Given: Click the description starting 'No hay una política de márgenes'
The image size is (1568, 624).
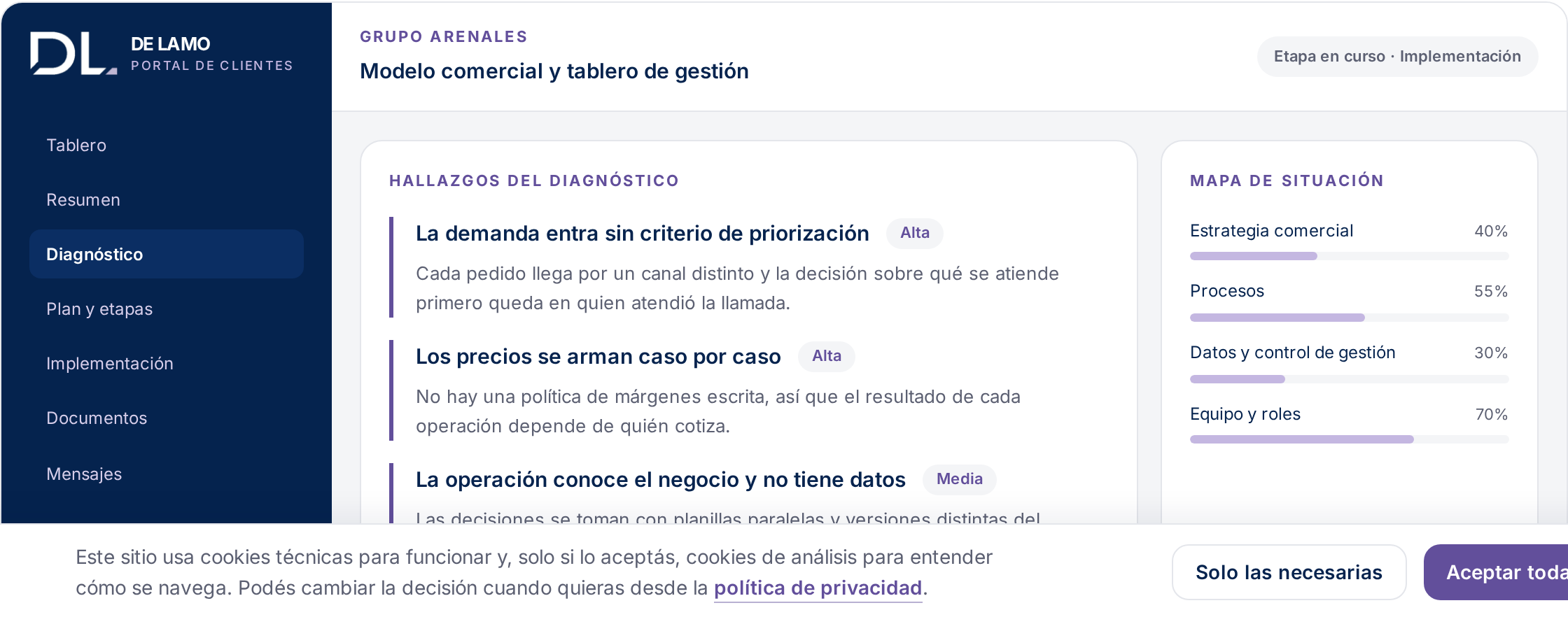Looking at the screenshot, I should 718,411.
